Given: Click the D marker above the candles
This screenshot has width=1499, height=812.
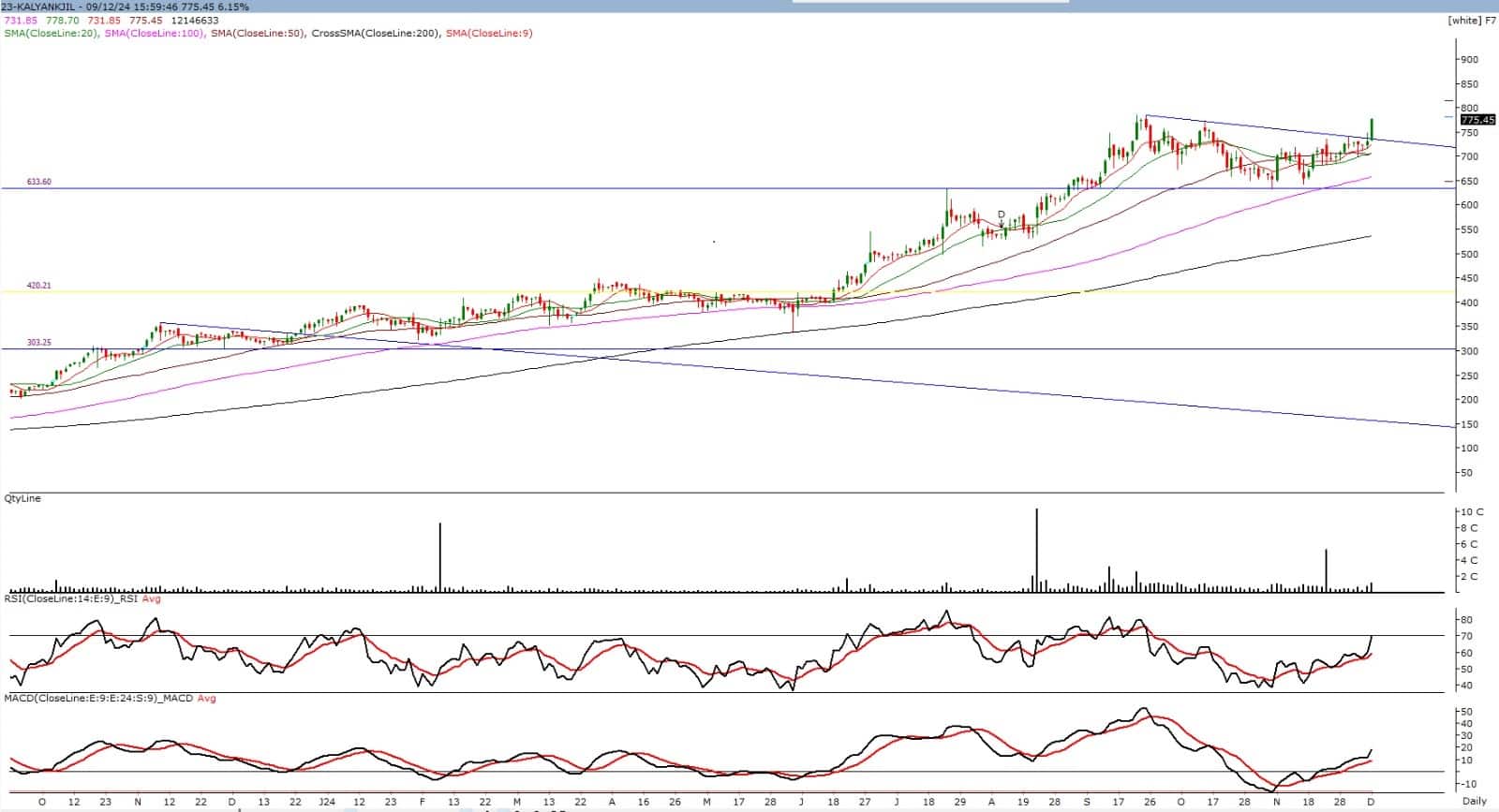Looking at the screenshot, I should point(1002,214).
